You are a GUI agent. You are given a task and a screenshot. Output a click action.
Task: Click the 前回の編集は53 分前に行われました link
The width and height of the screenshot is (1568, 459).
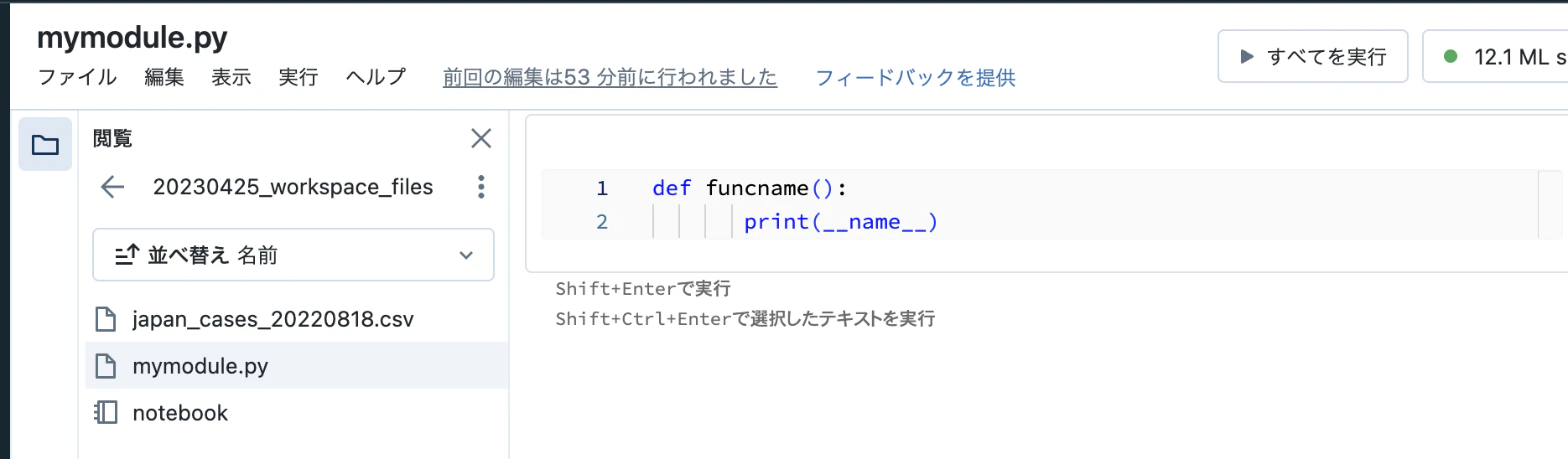click(x=610, y=77)
